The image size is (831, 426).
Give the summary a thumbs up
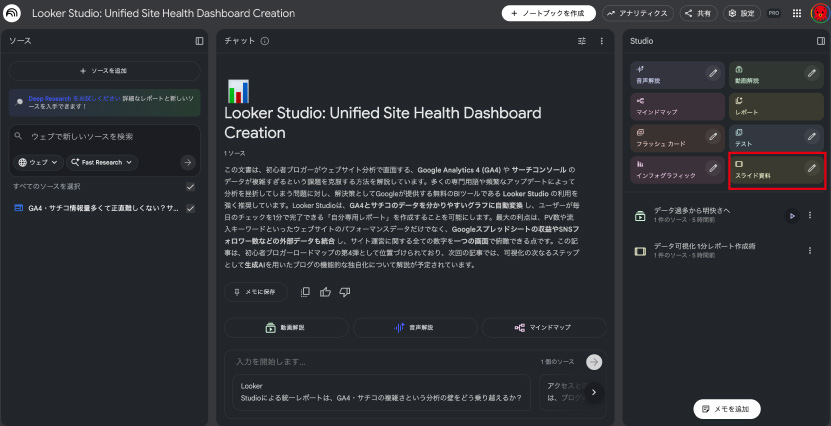pyautogui.click(x=325, y=292)
